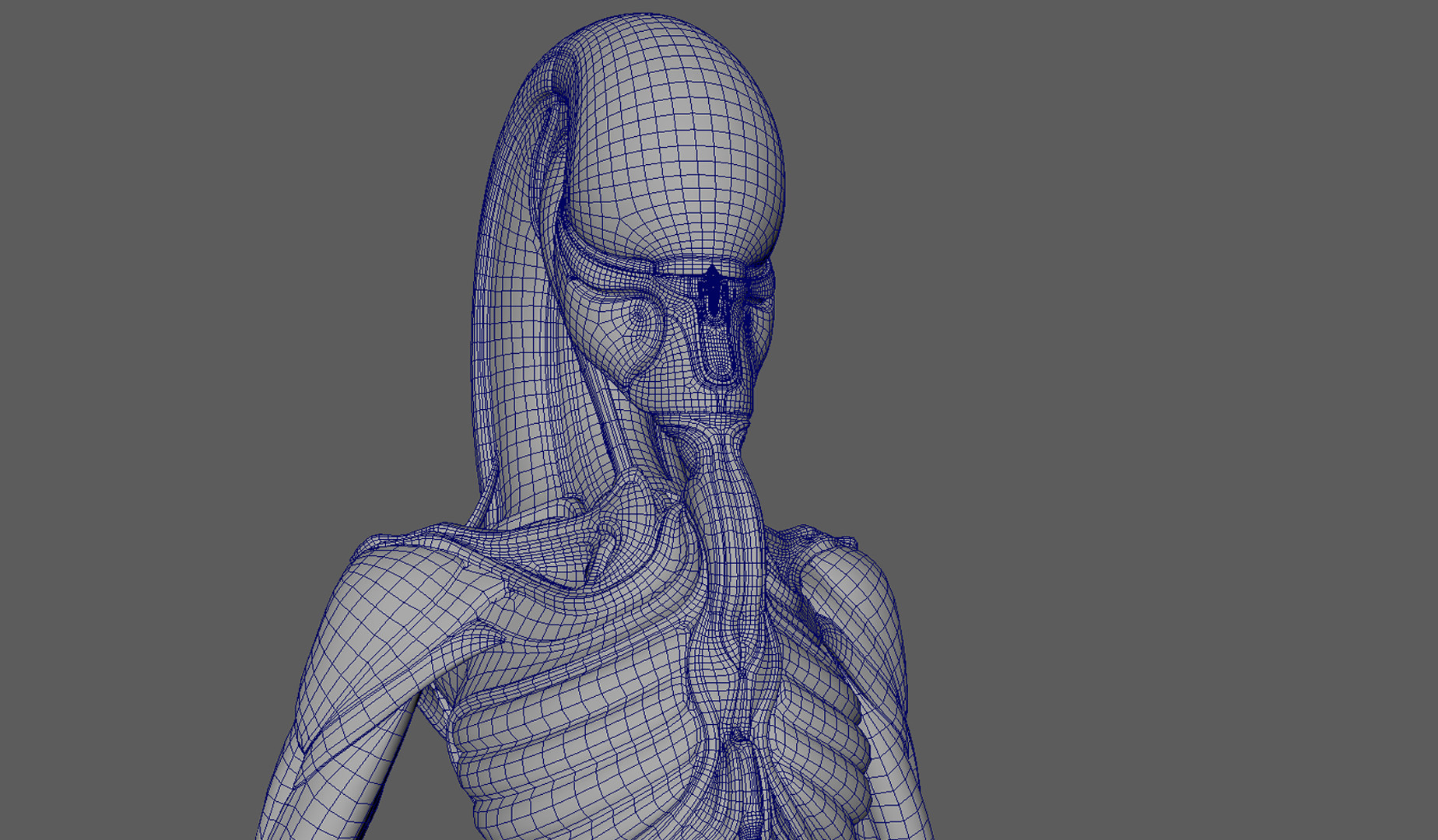Select the domed cranium of the wireframe model

click(x=675, y=140)
